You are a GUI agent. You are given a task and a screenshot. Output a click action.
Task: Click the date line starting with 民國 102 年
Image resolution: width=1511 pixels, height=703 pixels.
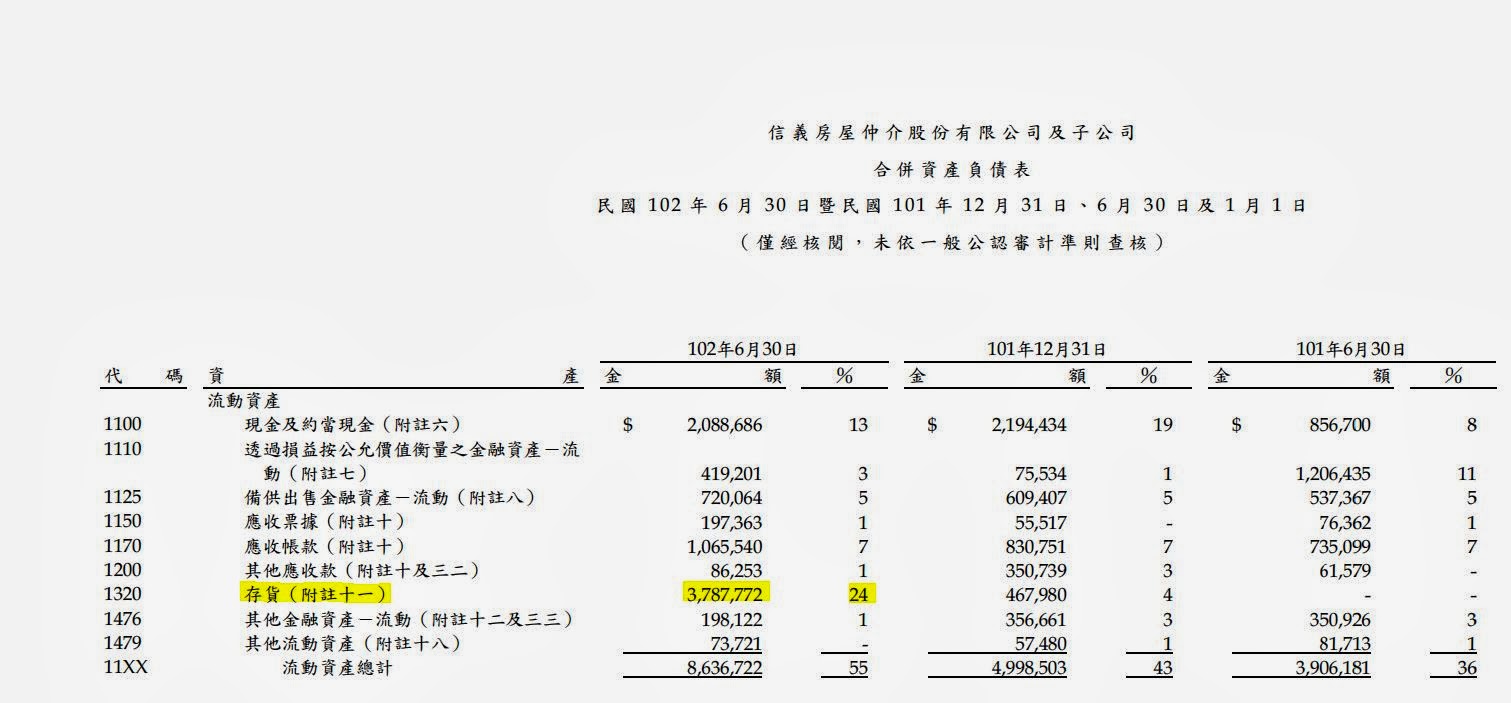(951, 206)
